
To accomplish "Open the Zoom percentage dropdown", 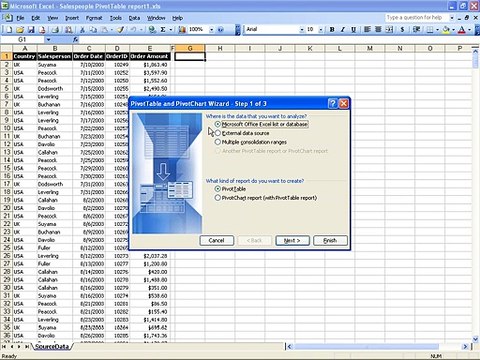I will tap(211, 30).
